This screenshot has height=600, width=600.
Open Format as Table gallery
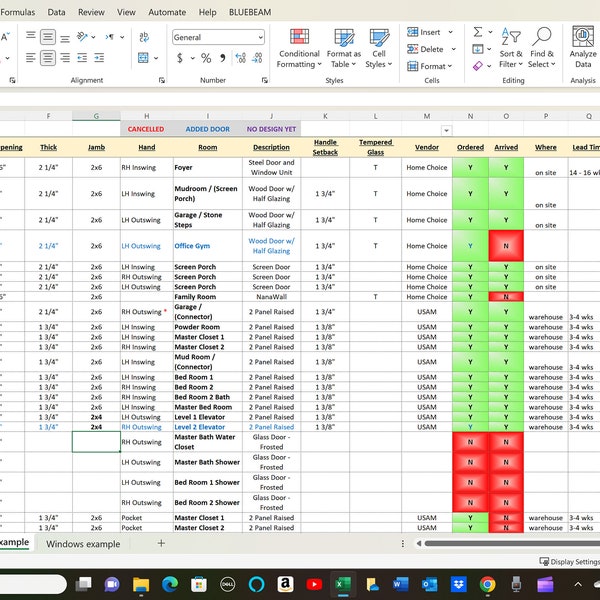344,48
